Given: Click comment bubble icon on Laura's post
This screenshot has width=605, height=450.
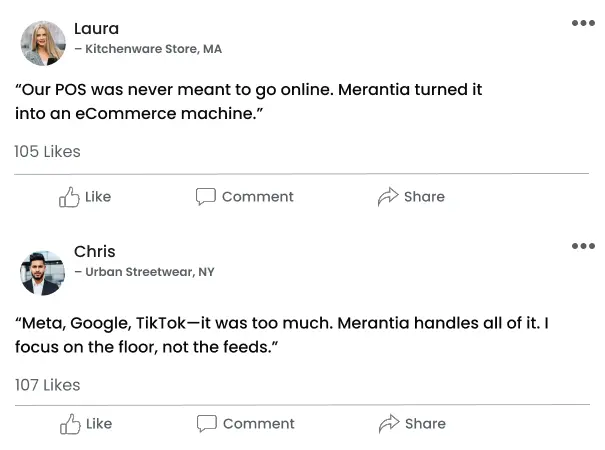Looking at the screenshot, I should tap(205, 197).
